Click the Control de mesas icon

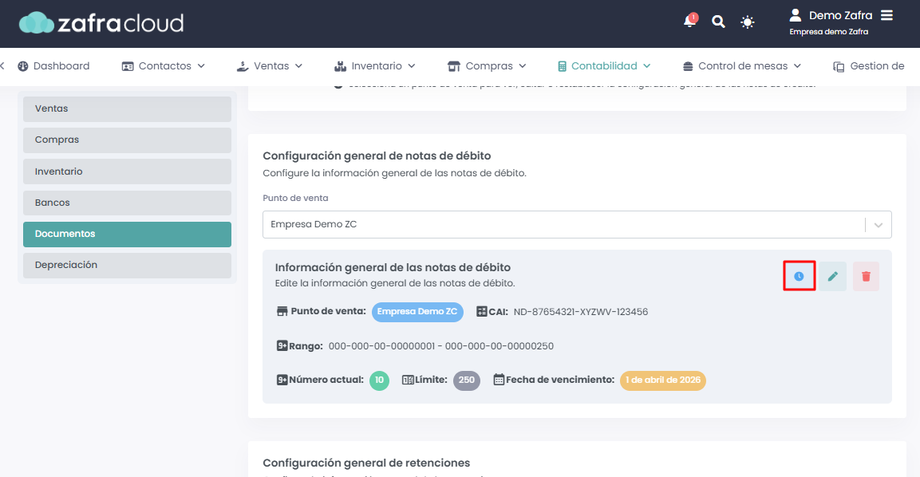[x=688, y=66]
